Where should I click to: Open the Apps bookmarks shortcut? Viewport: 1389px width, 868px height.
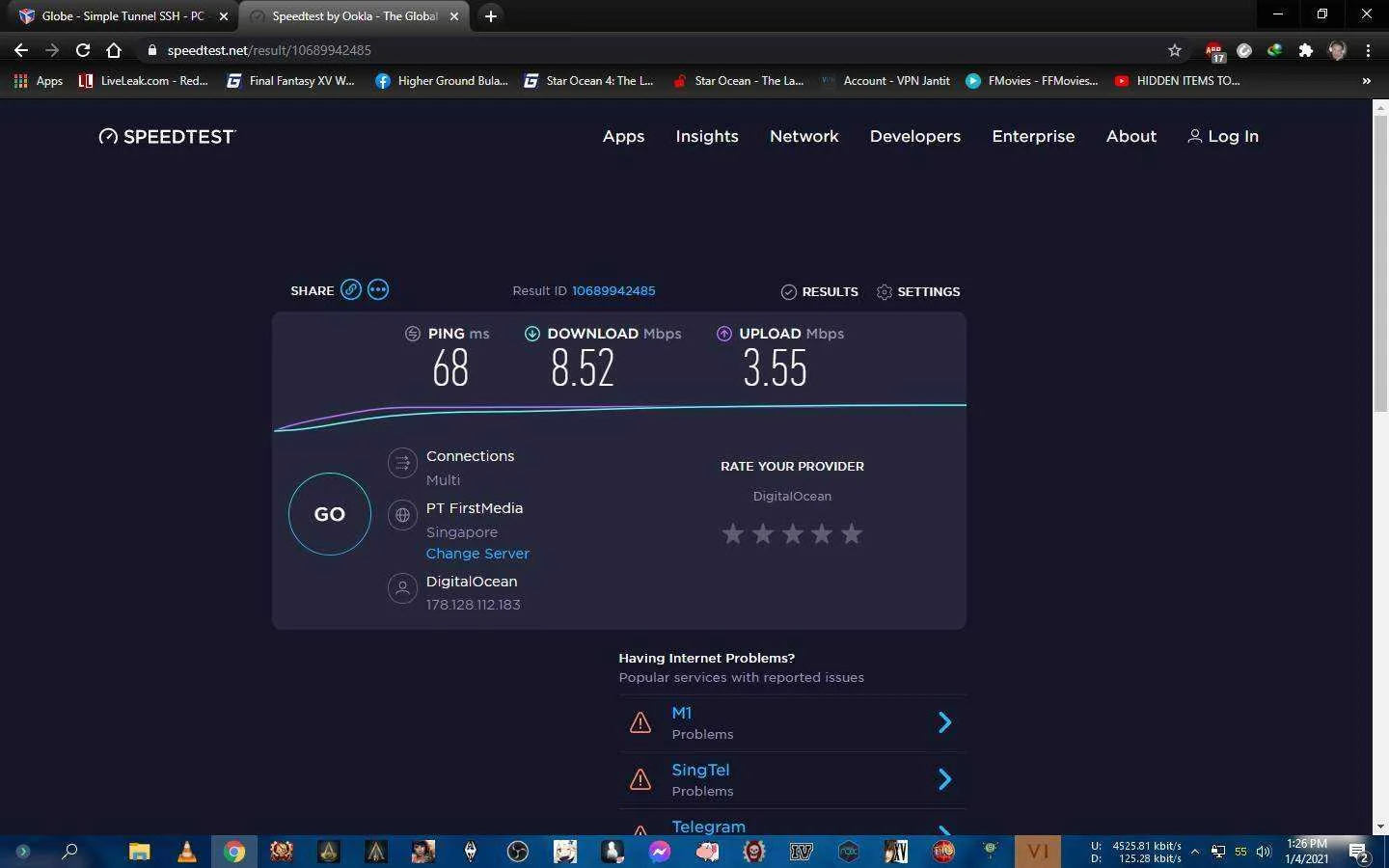(x=39, y=81)
